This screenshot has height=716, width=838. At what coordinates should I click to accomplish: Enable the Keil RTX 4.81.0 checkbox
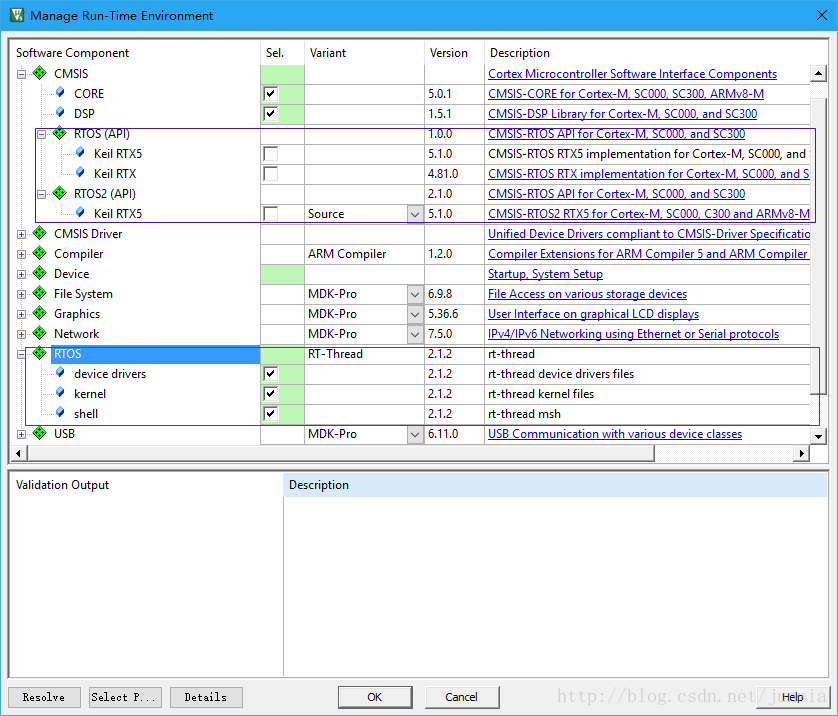pos(270,174)
